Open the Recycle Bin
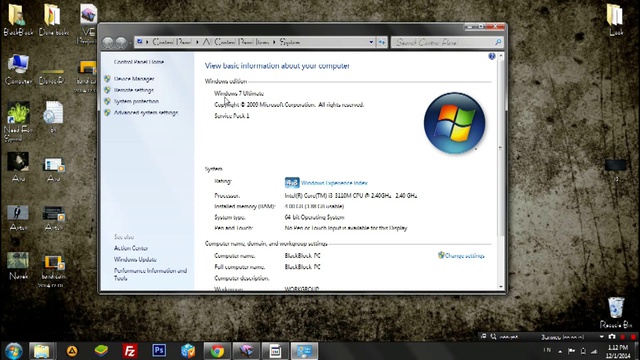This screenshot has height=360, width=640. pyautogui.click(x=616, y=313)
